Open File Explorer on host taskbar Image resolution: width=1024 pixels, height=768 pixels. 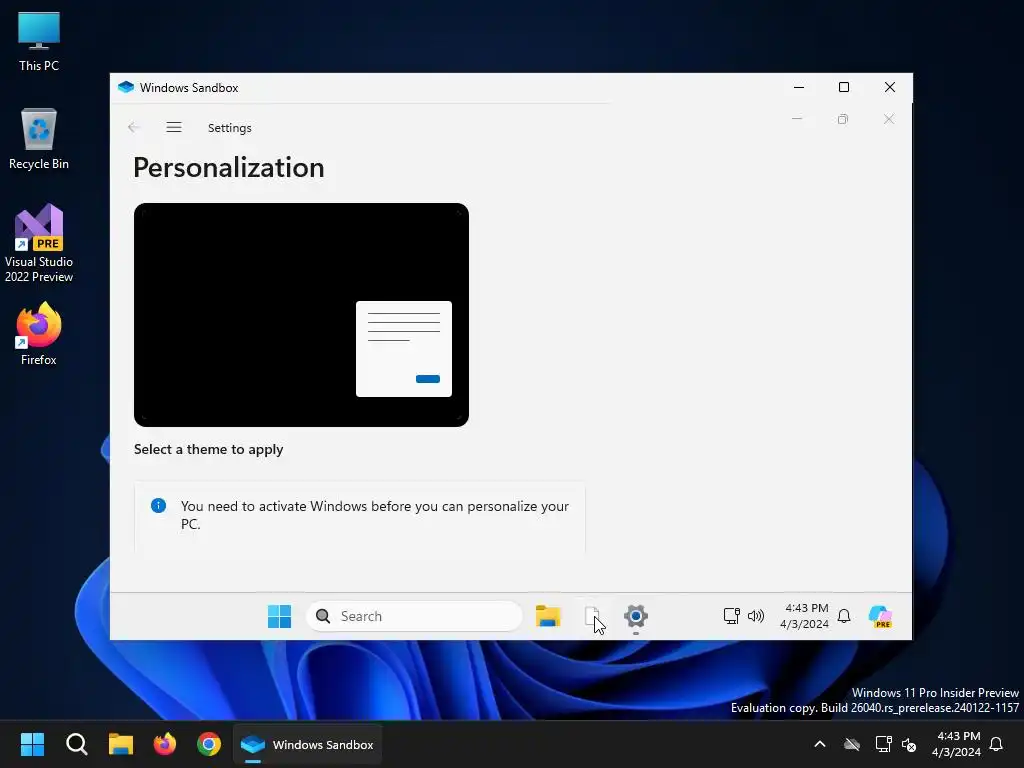coord(121,744)
